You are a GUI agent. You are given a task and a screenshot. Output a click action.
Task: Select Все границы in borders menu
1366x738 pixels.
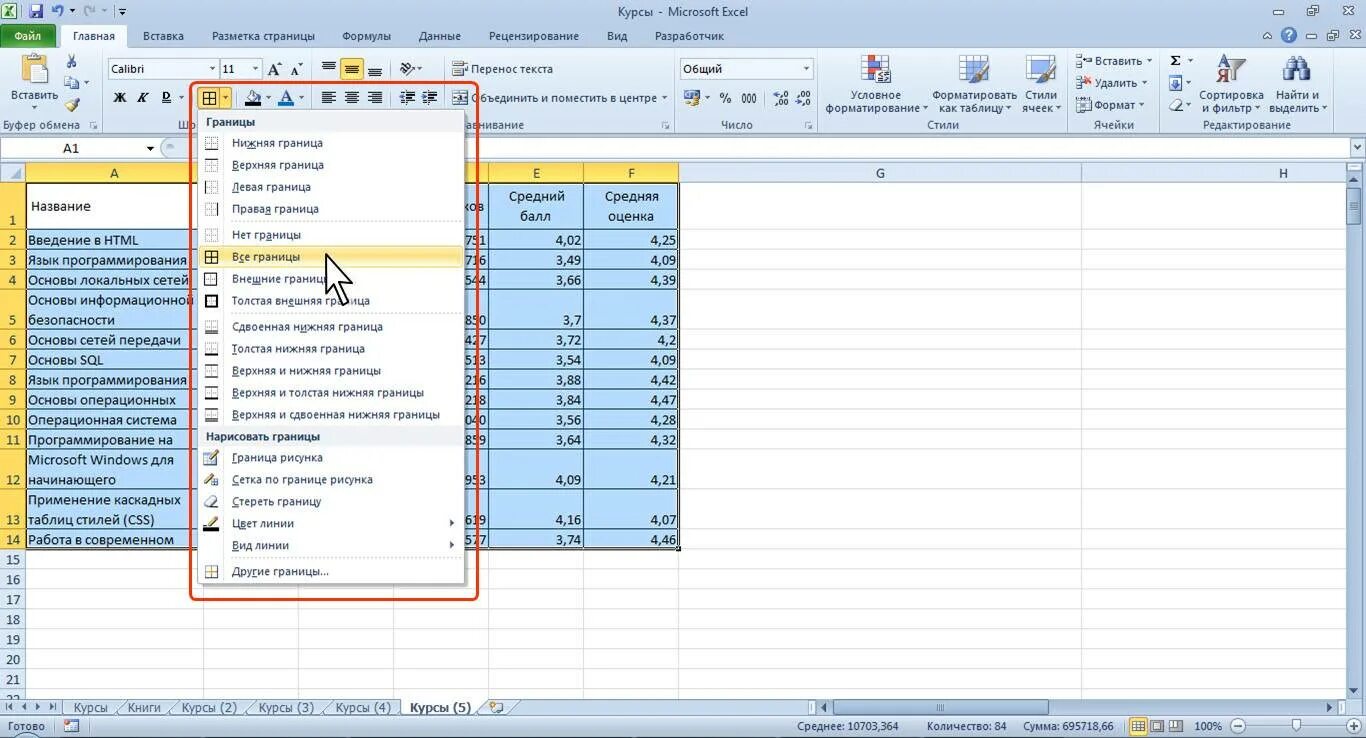pos(331,257)
